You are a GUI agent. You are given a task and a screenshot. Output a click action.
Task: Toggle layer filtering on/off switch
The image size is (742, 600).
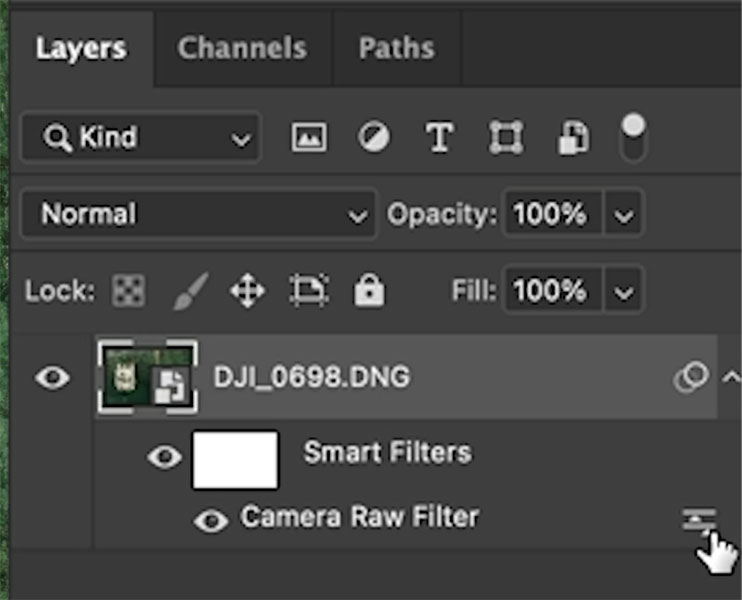coord(633,138)
